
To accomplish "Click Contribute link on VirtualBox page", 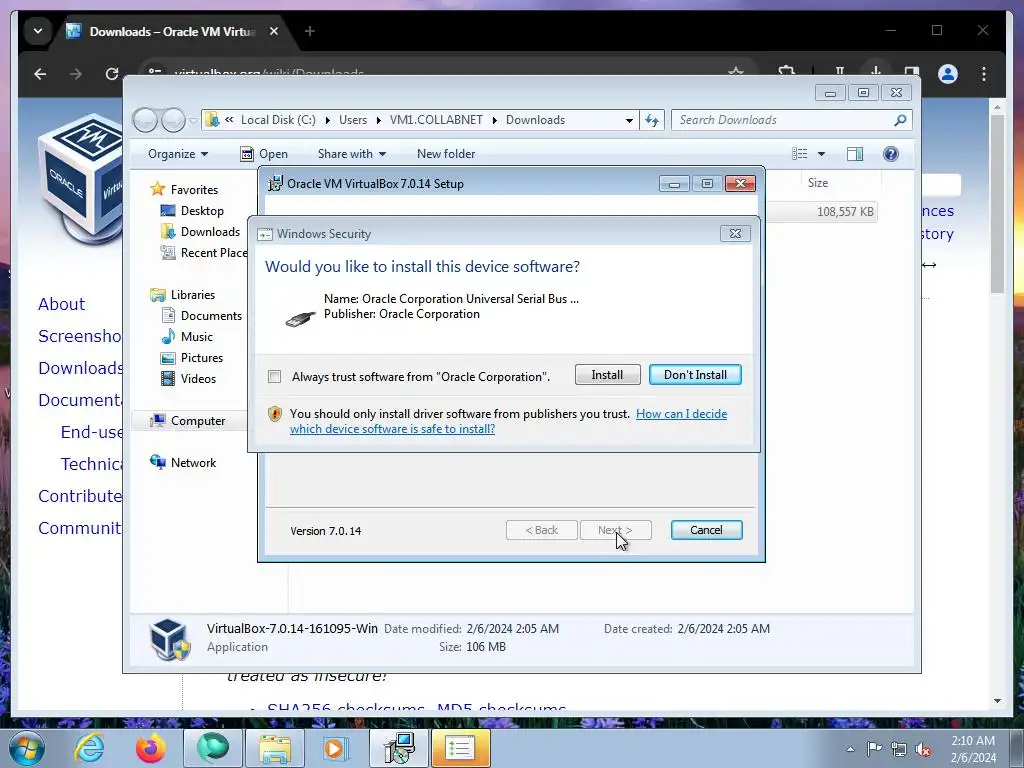I will (80, 496).
